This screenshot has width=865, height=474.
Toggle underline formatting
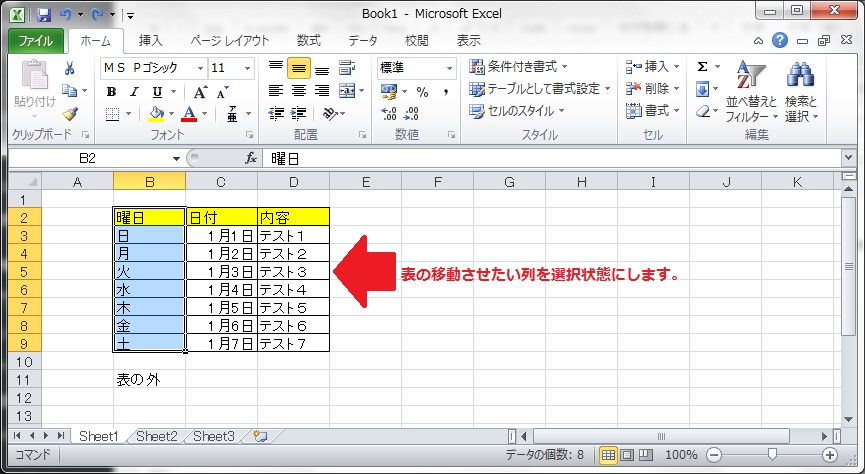157,92
